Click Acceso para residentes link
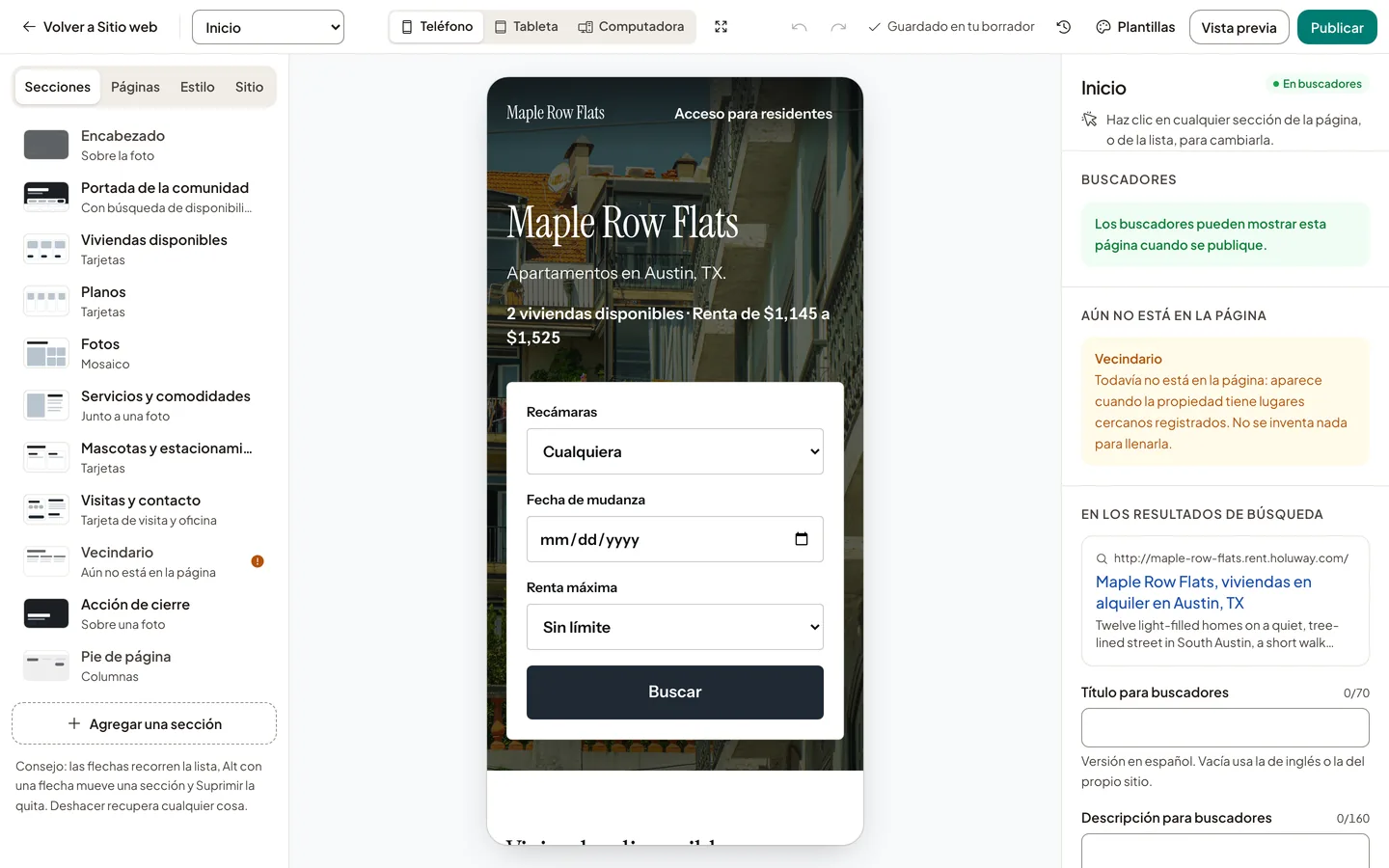 tap(753, 114)
